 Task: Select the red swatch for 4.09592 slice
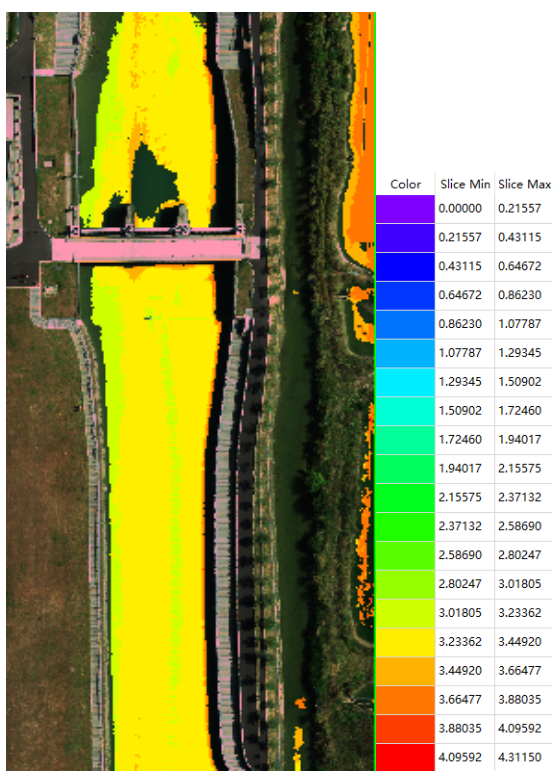tap(405, 757)
